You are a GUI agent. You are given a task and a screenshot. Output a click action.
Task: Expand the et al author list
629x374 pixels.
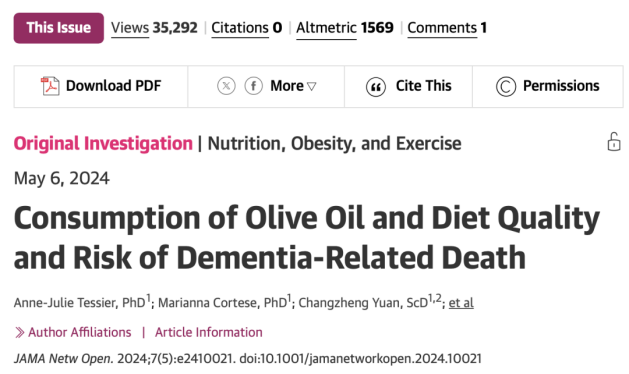click(x=461, y=303)
